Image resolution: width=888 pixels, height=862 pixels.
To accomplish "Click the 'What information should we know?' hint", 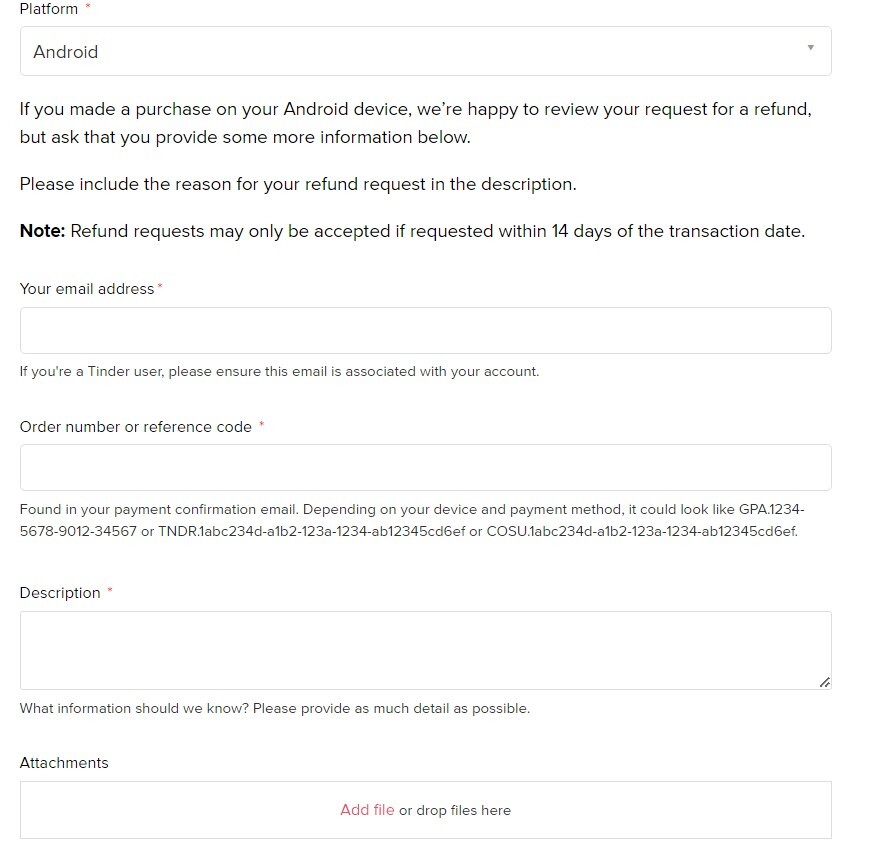I will [274, 709].
